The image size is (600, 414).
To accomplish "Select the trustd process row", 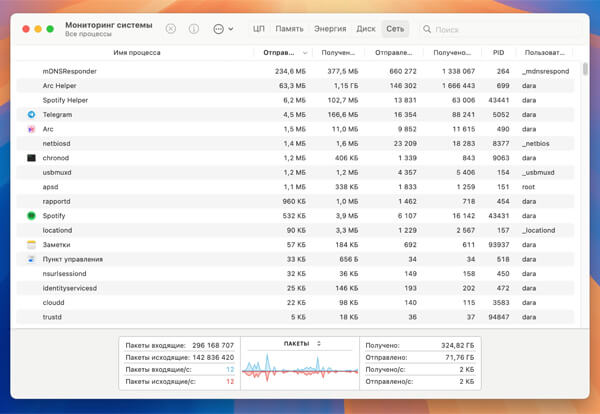I will (295, 317).
